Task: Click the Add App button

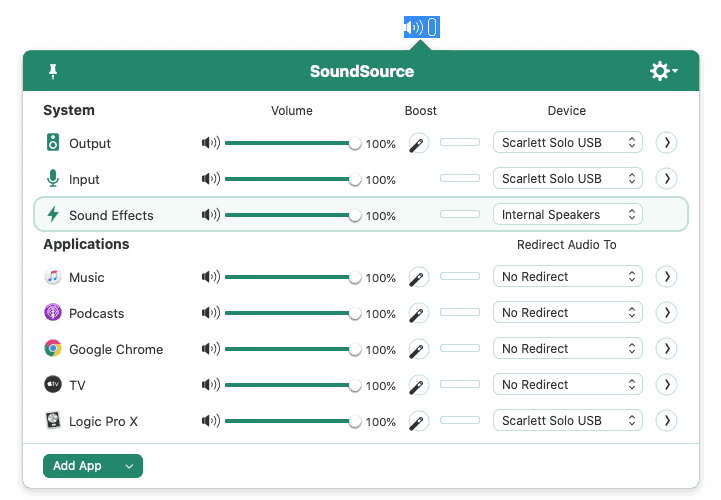Action: [78, 466]
